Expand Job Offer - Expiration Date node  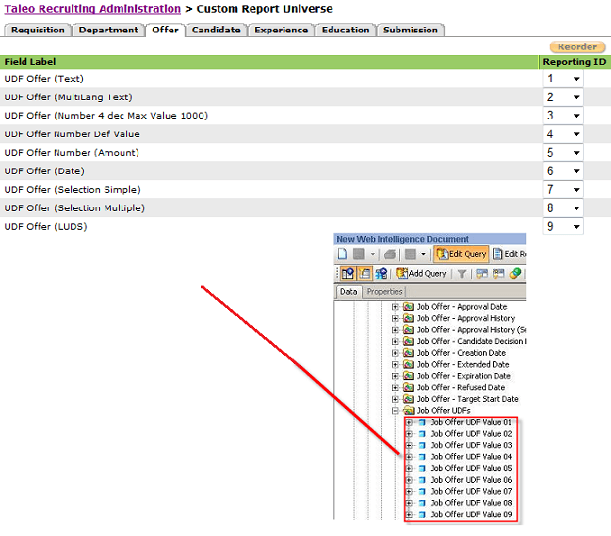click(395, 376)
